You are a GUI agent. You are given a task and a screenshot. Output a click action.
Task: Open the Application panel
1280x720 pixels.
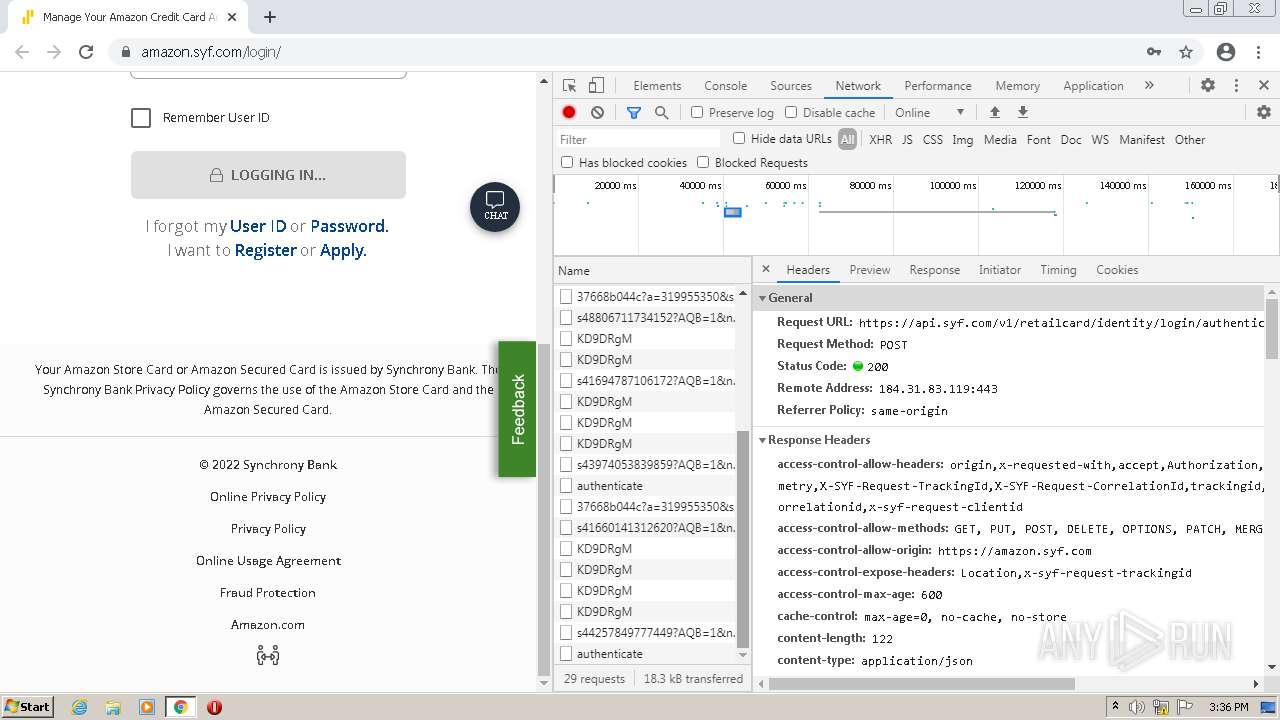pos(1093,86)
